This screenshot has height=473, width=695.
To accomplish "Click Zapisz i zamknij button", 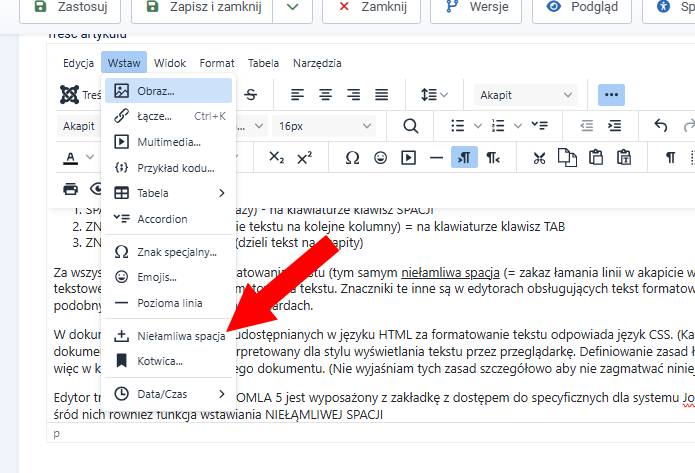I will point(202,8).
